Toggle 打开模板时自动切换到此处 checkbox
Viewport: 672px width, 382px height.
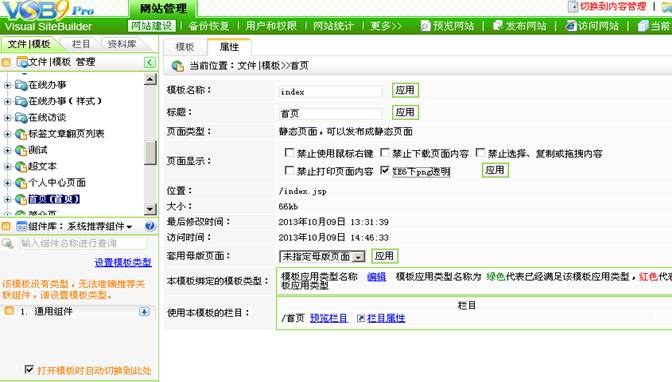click(29, 369)
